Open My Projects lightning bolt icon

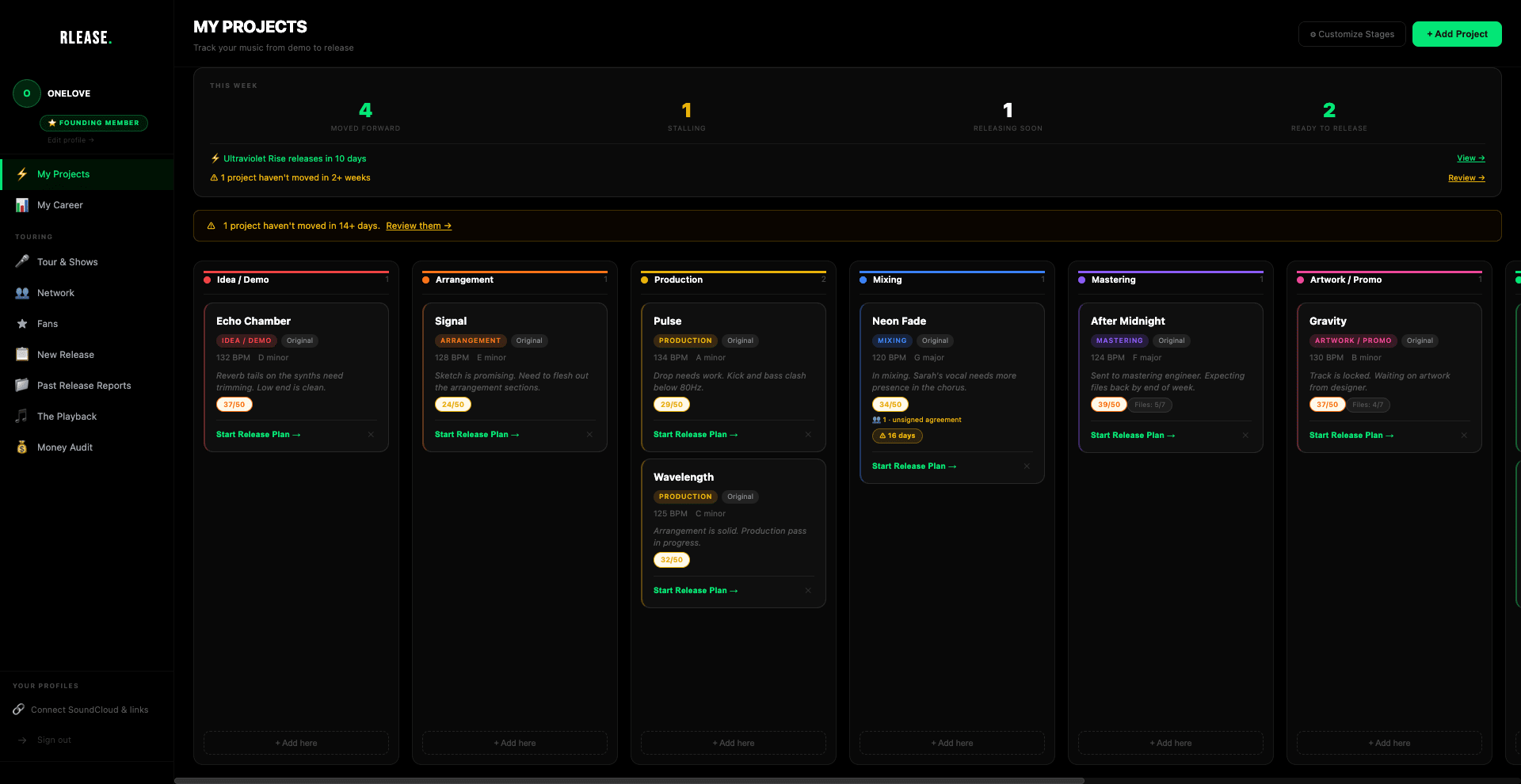point(22,174)
